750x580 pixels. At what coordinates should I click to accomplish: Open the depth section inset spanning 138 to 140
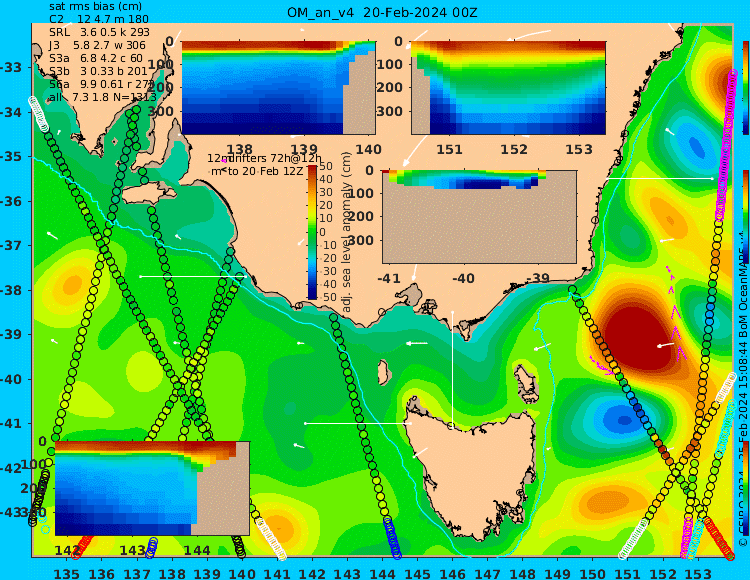[x=278, y=88]
